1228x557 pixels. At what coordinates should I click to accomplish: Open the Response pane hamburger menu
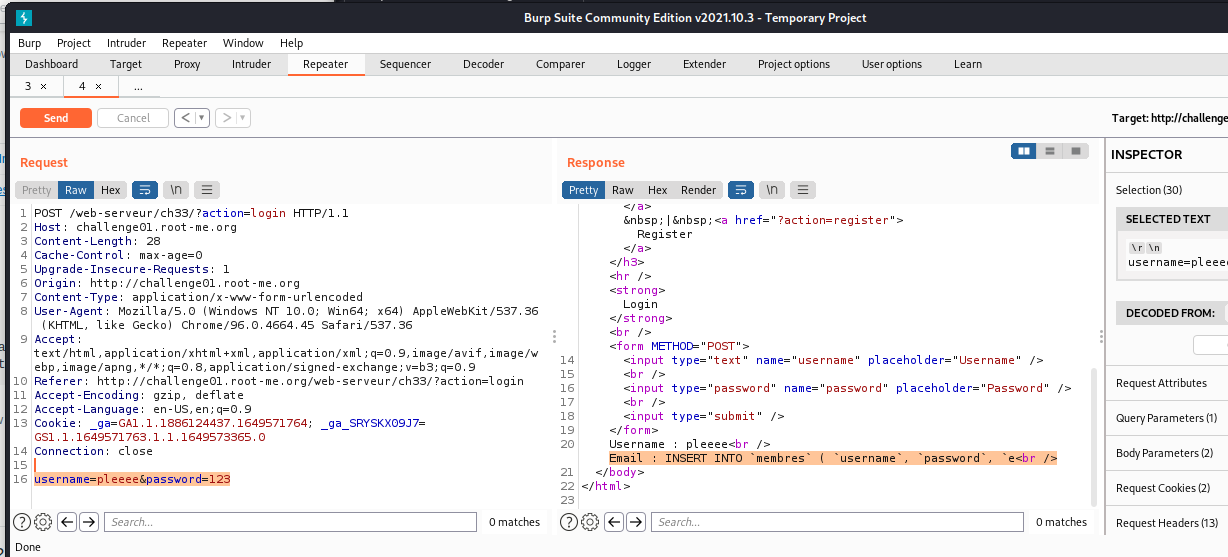point(803,190)
